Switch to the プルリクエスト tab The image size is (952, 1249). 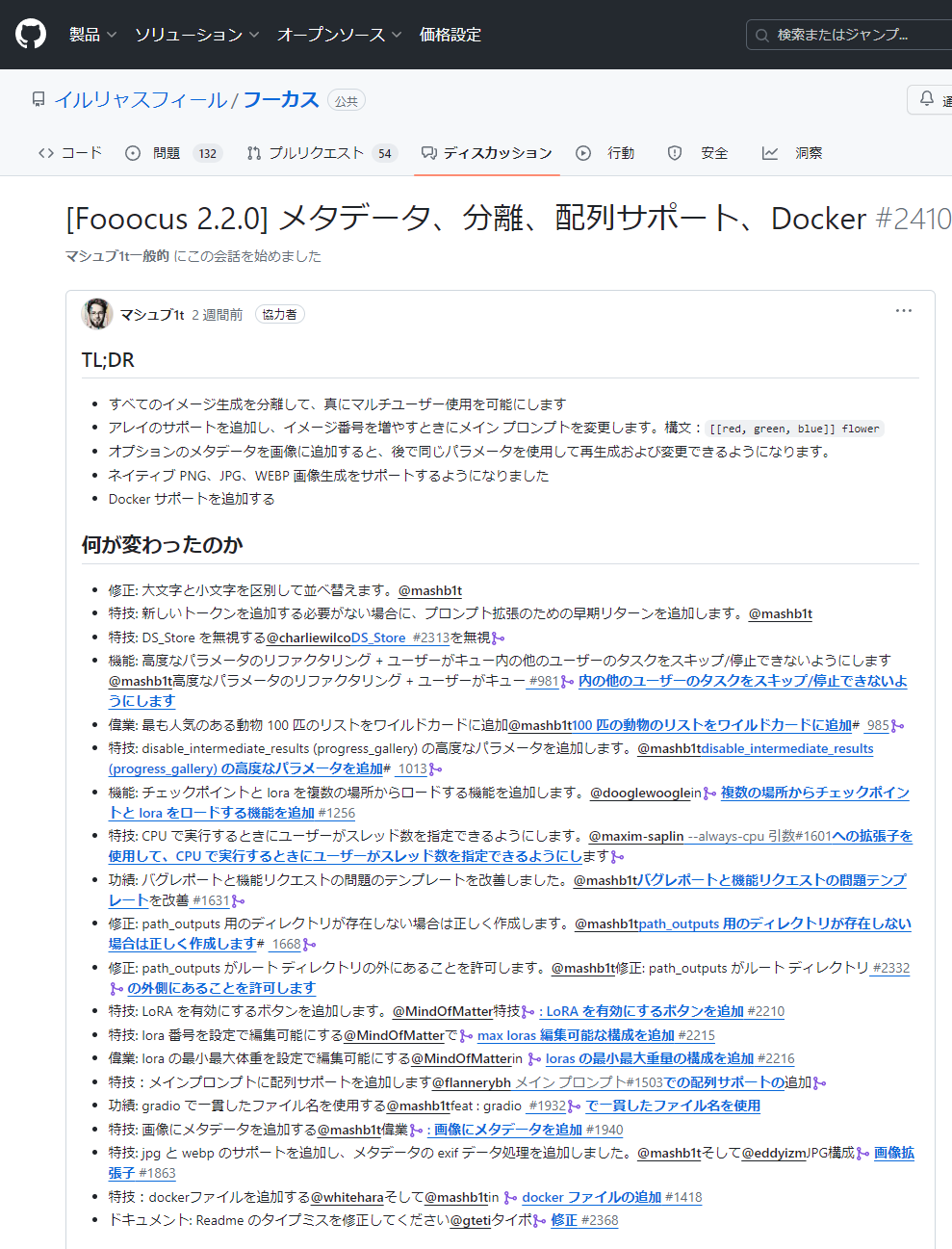point(322,153)
